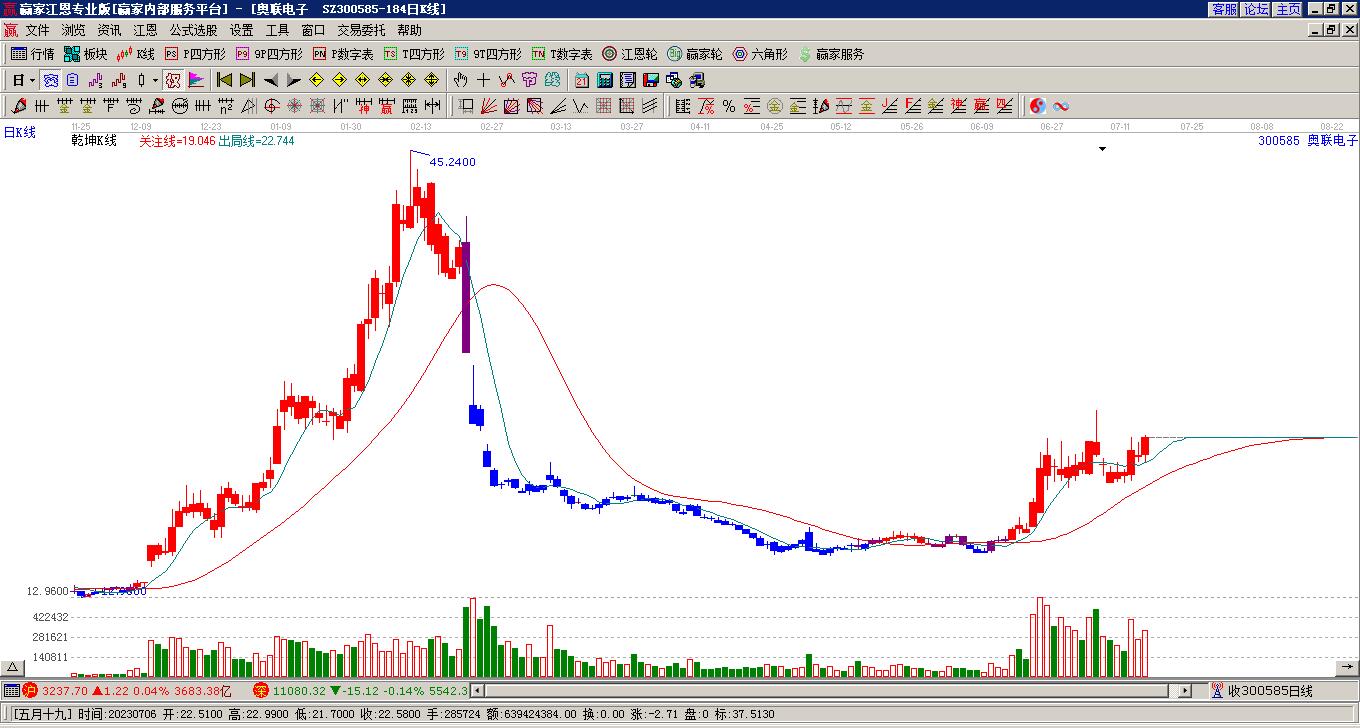Open the P数字表 number table
1360x728 pixels.
pyautogui.click(x=343, y=54)
